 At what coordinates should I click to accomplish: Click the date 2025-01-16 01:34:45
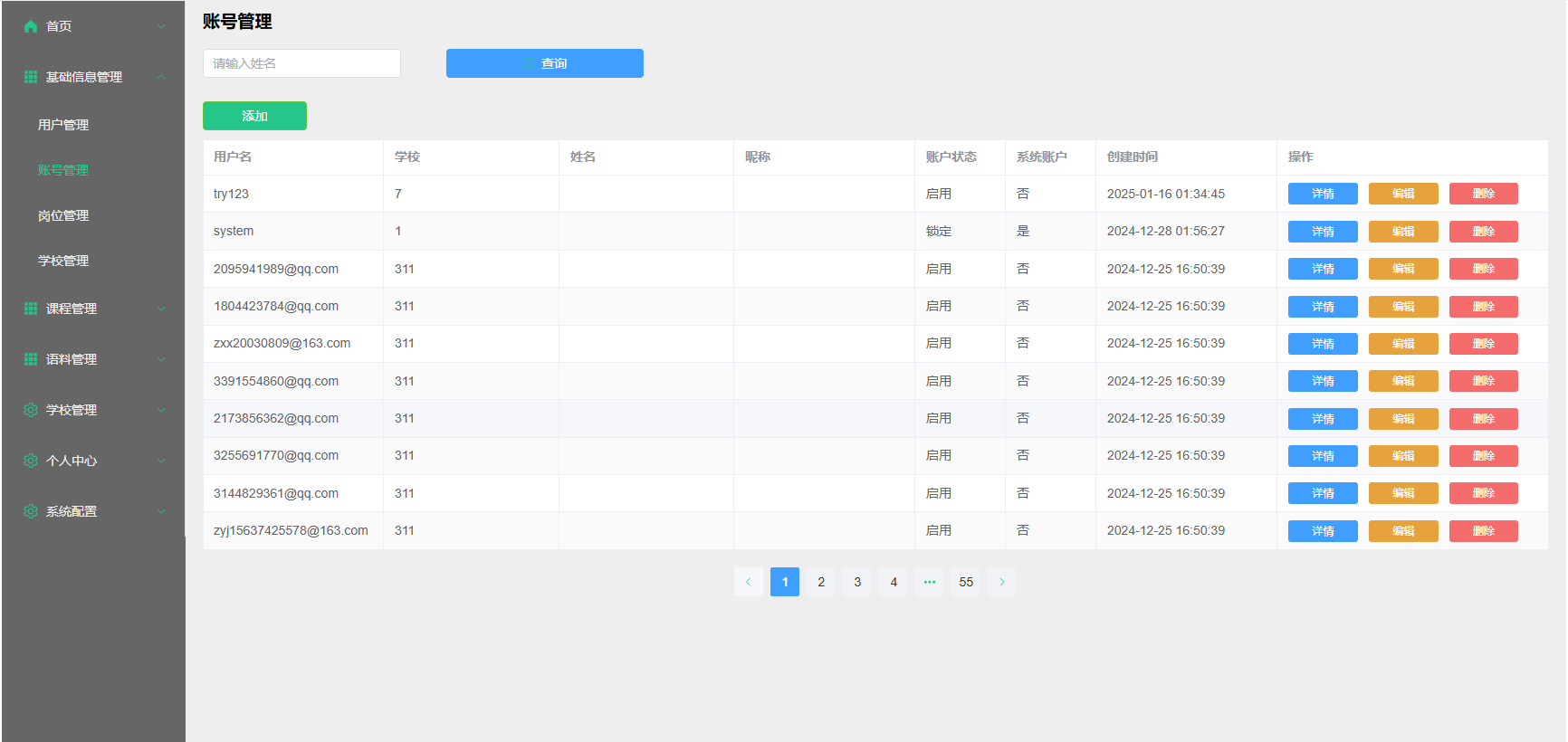click(x=1166, y=194)
